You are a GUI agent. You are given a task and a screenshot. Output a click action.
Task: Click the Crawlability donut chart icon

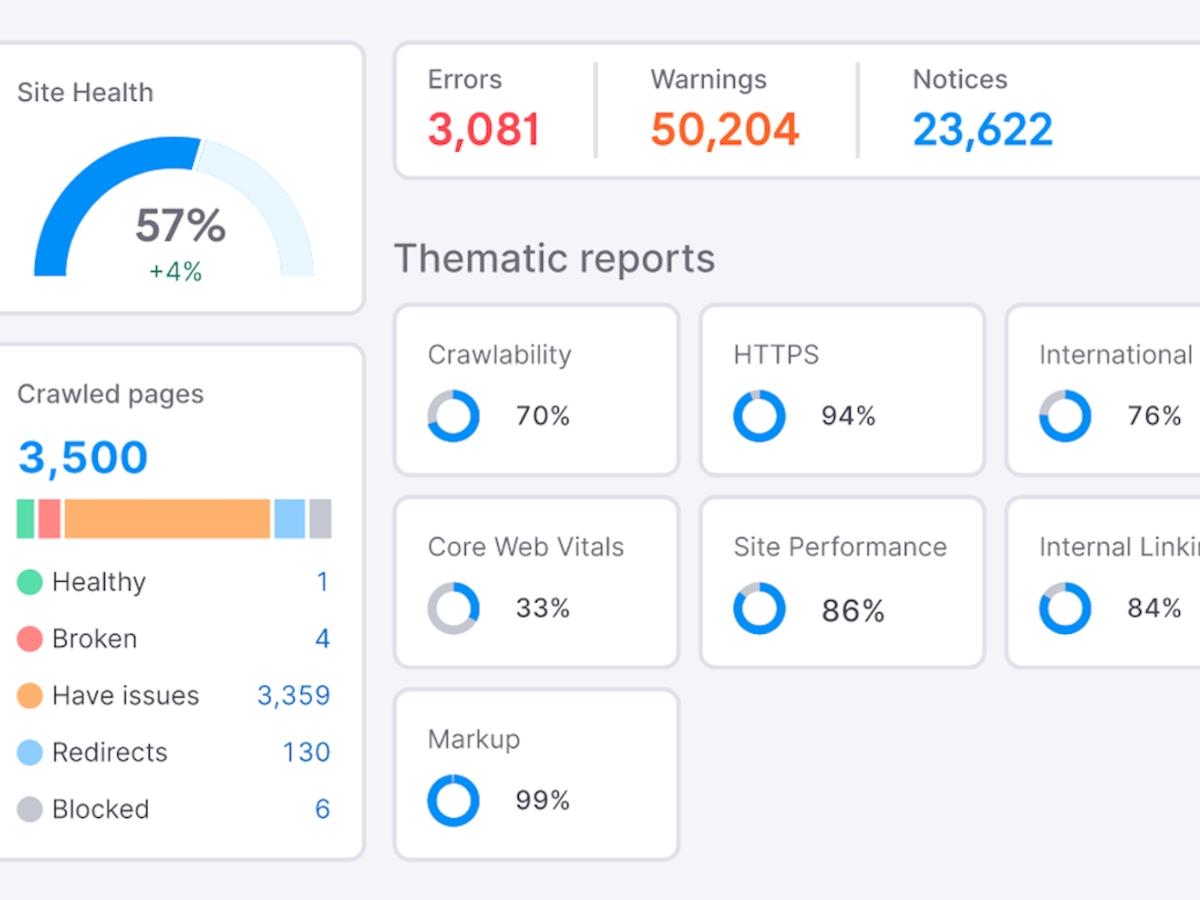point(453,416)
